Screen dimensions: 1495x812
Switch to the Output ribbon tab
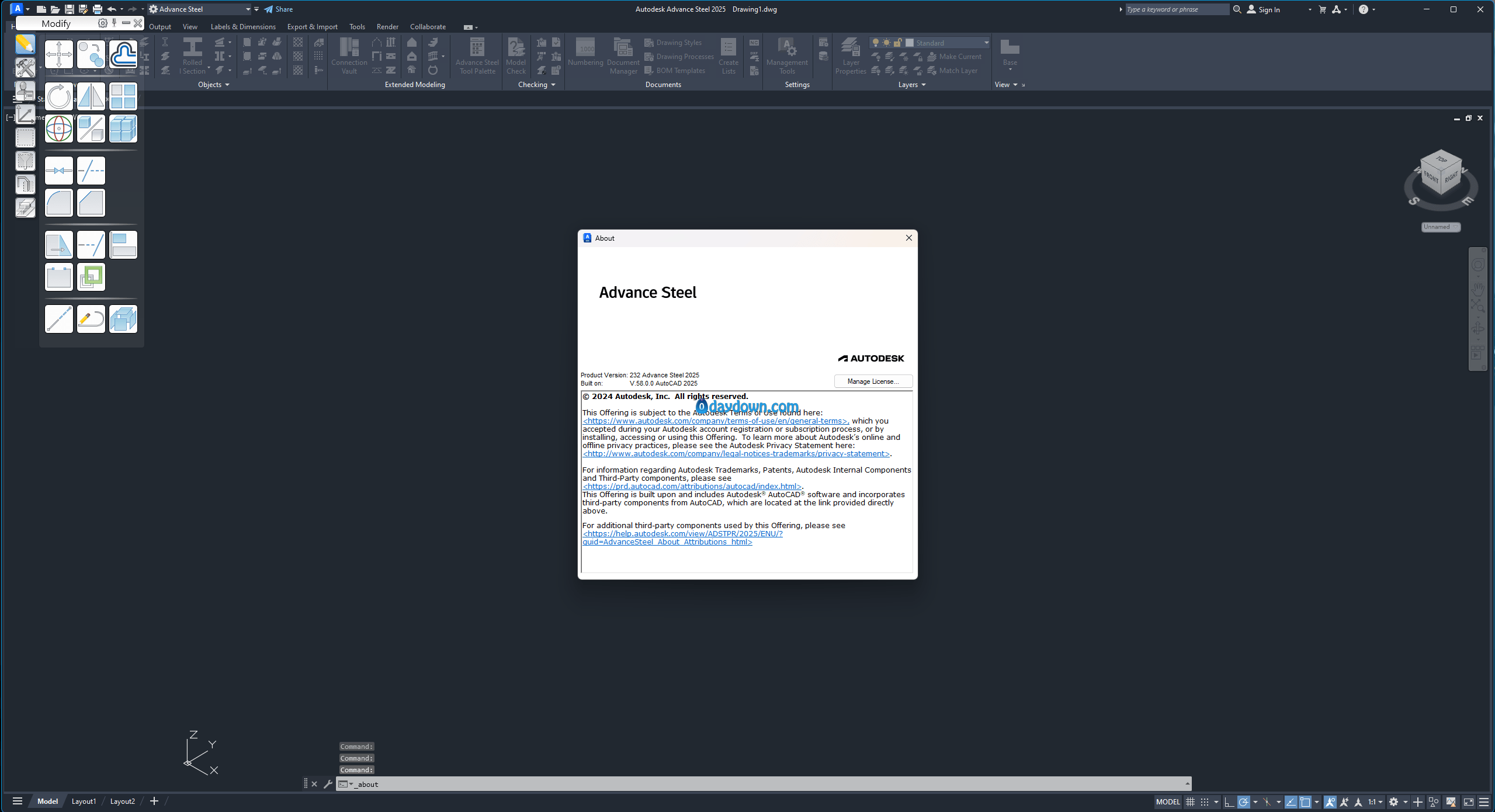(x=160, y=27)
